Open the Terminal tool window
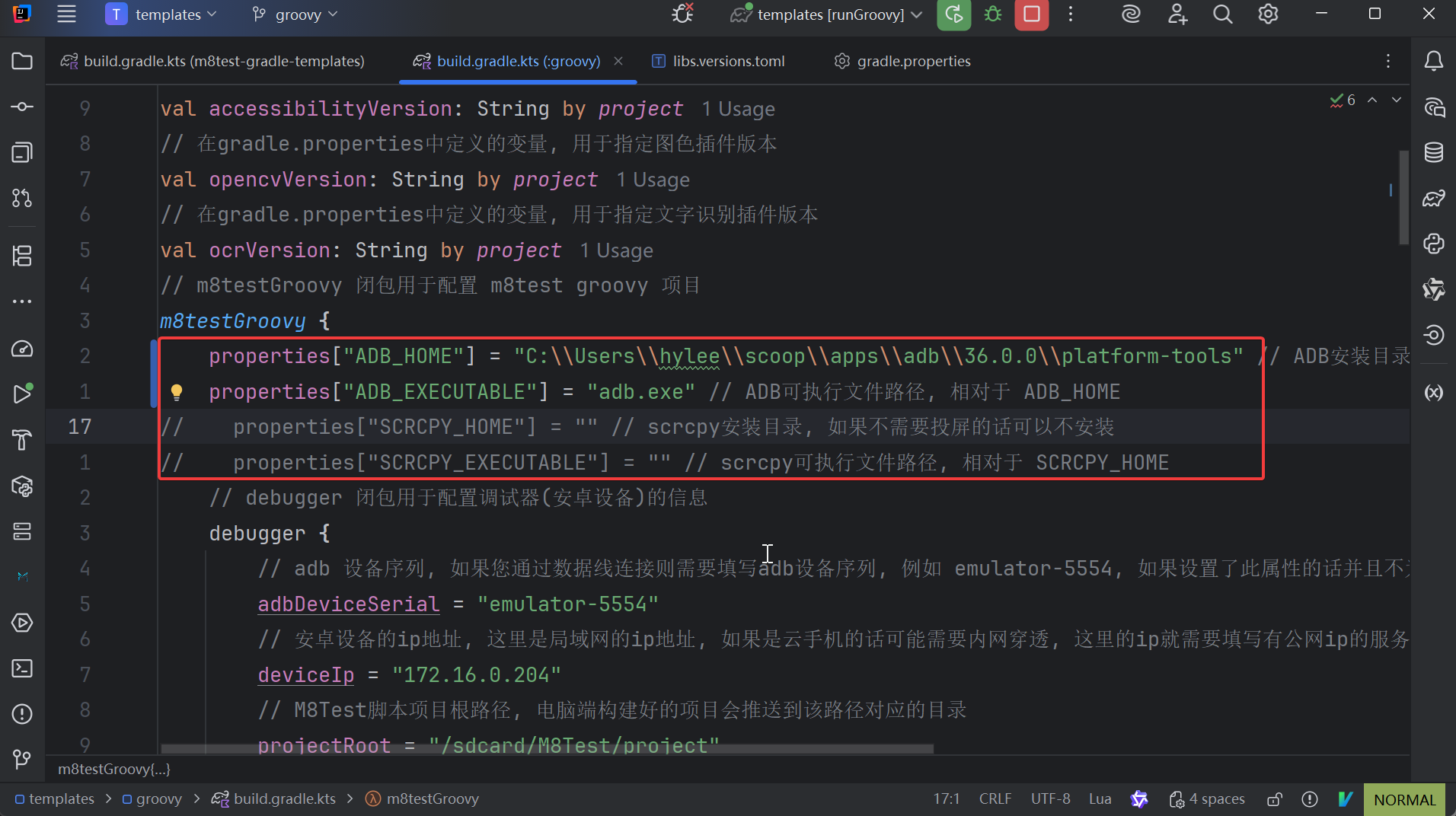1456x816 pixels. (22, 668)
